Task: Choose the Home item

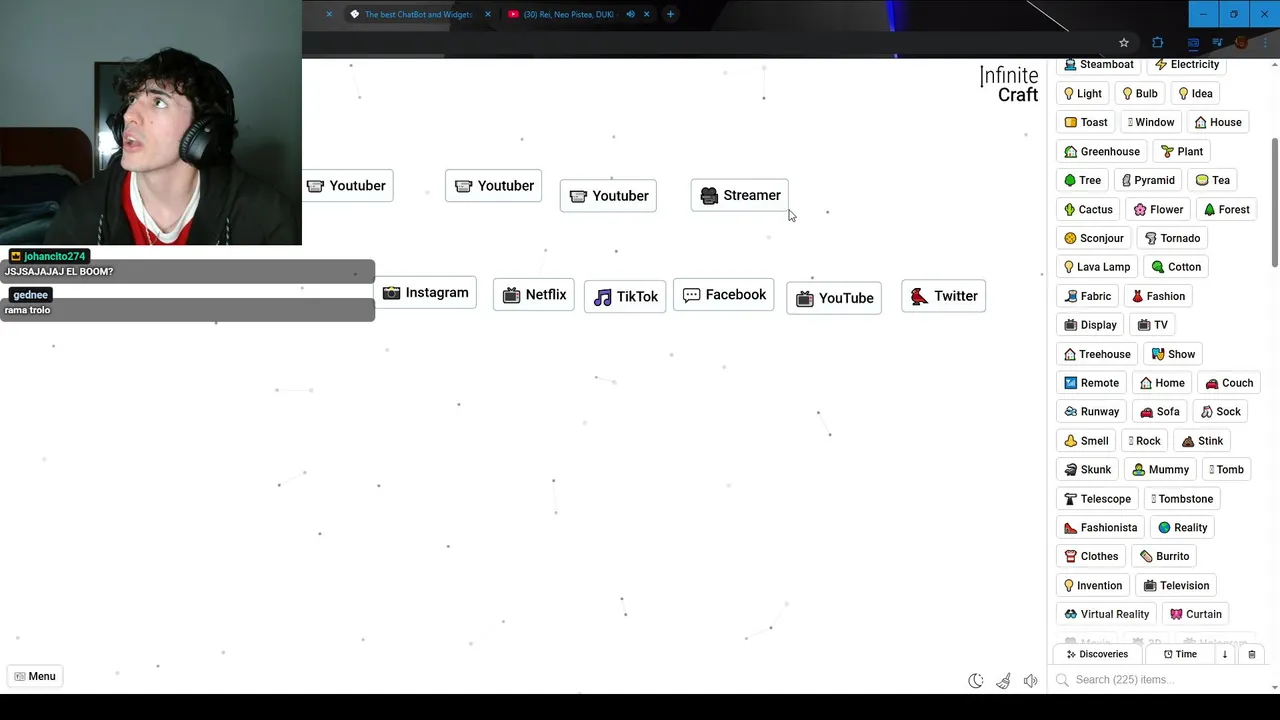Action: [1162, 383]
